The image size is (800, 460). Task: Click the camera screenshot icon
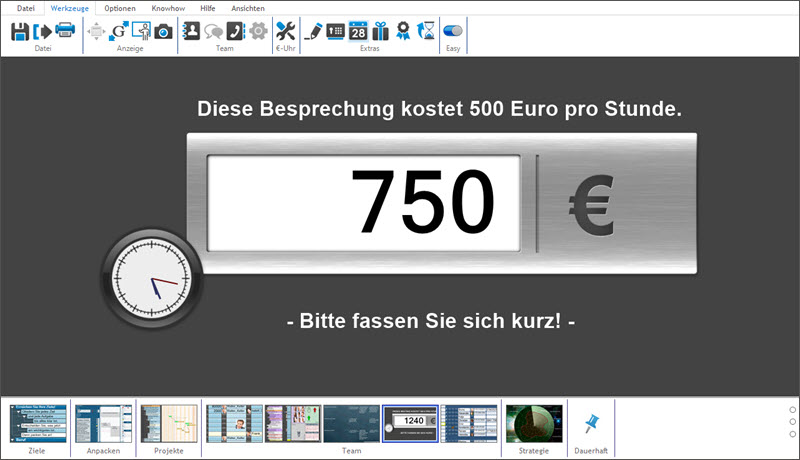pos(163,31)
